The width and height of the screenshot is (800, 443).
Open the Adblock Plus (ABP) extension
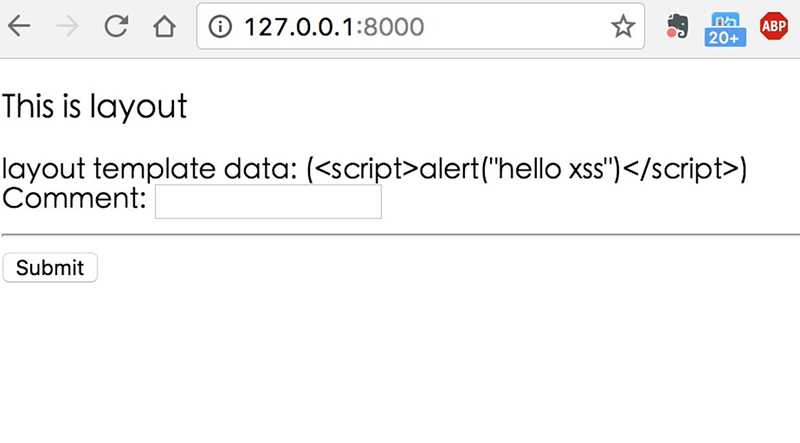[x=772, y=27]
